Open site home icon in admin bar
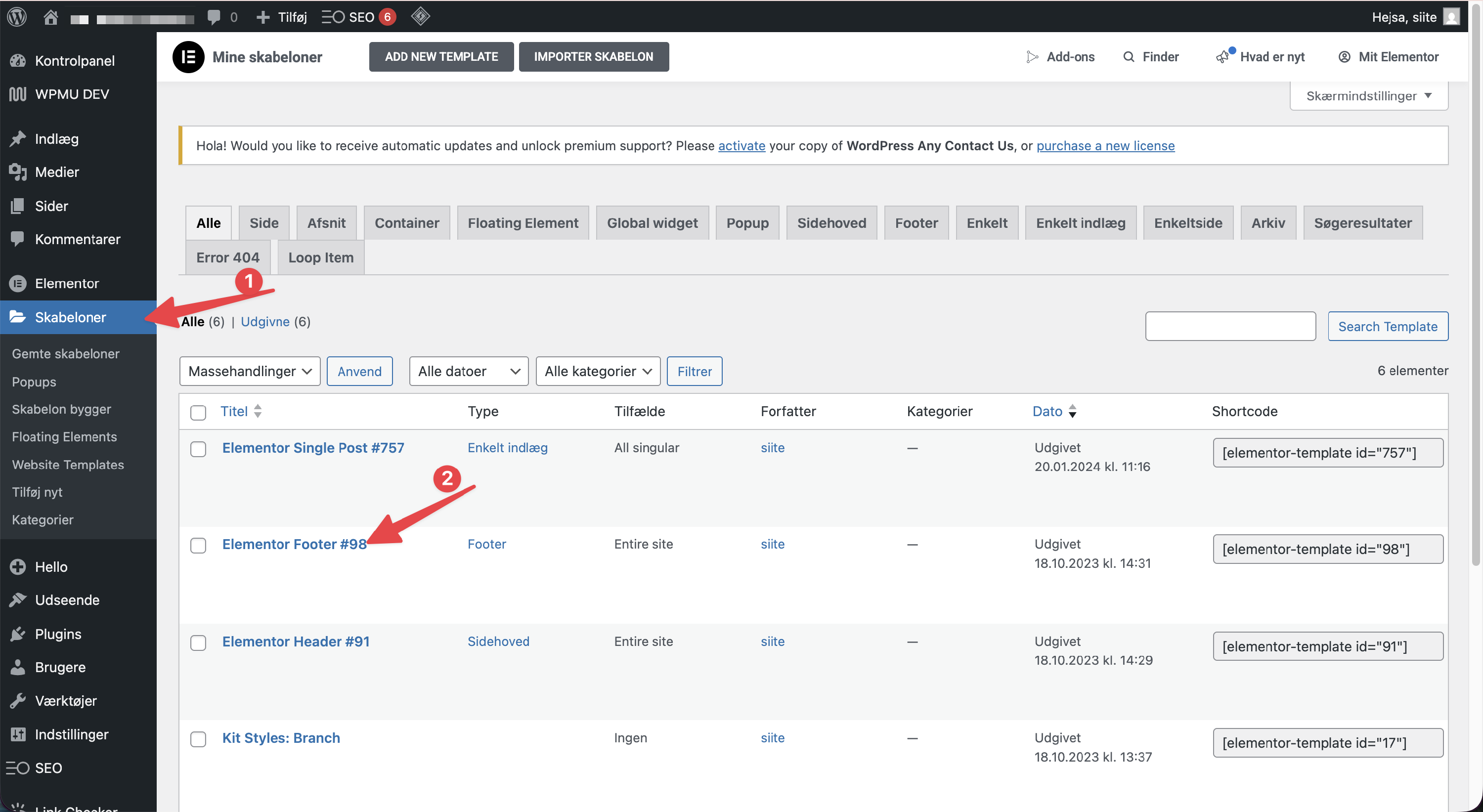Screen dimensions: 1483x812 click(x=50, y=17)
